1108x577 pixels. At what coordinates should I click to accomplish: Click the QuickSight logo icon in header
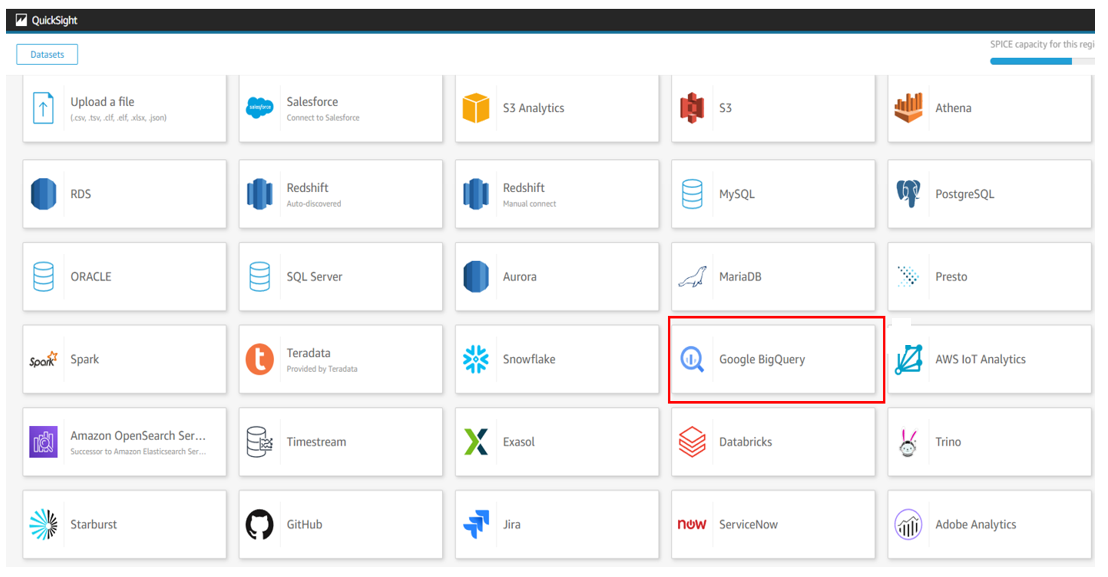tap(21, 20)
